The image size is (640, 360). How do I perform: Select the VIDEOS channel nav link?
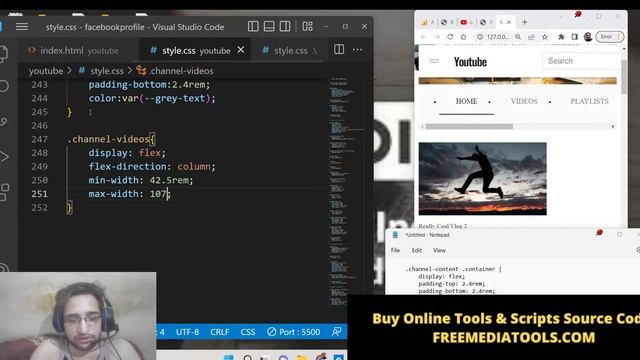pos(524,101)
